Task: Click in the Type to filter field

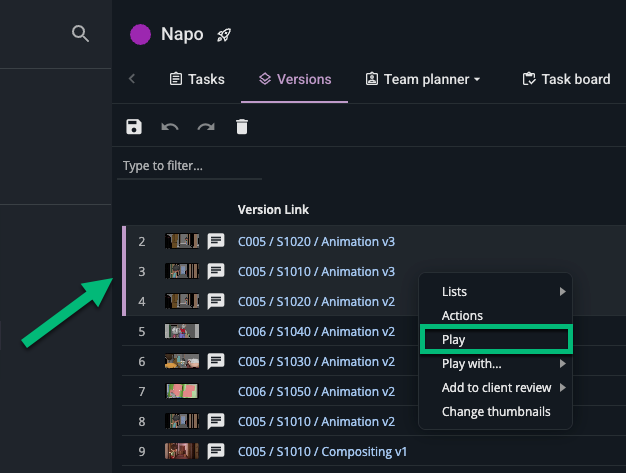Action: coord(189,165)
